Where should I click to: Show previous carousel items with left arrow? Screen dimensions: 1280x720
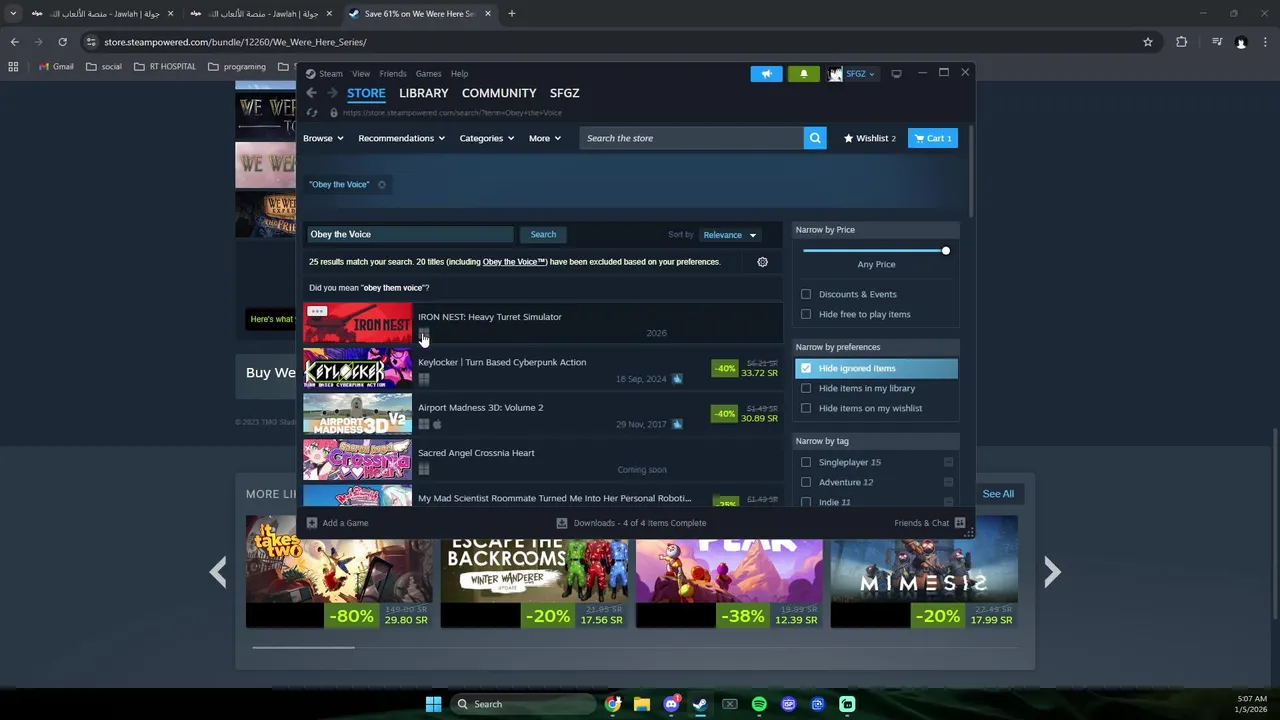[218, 572]
